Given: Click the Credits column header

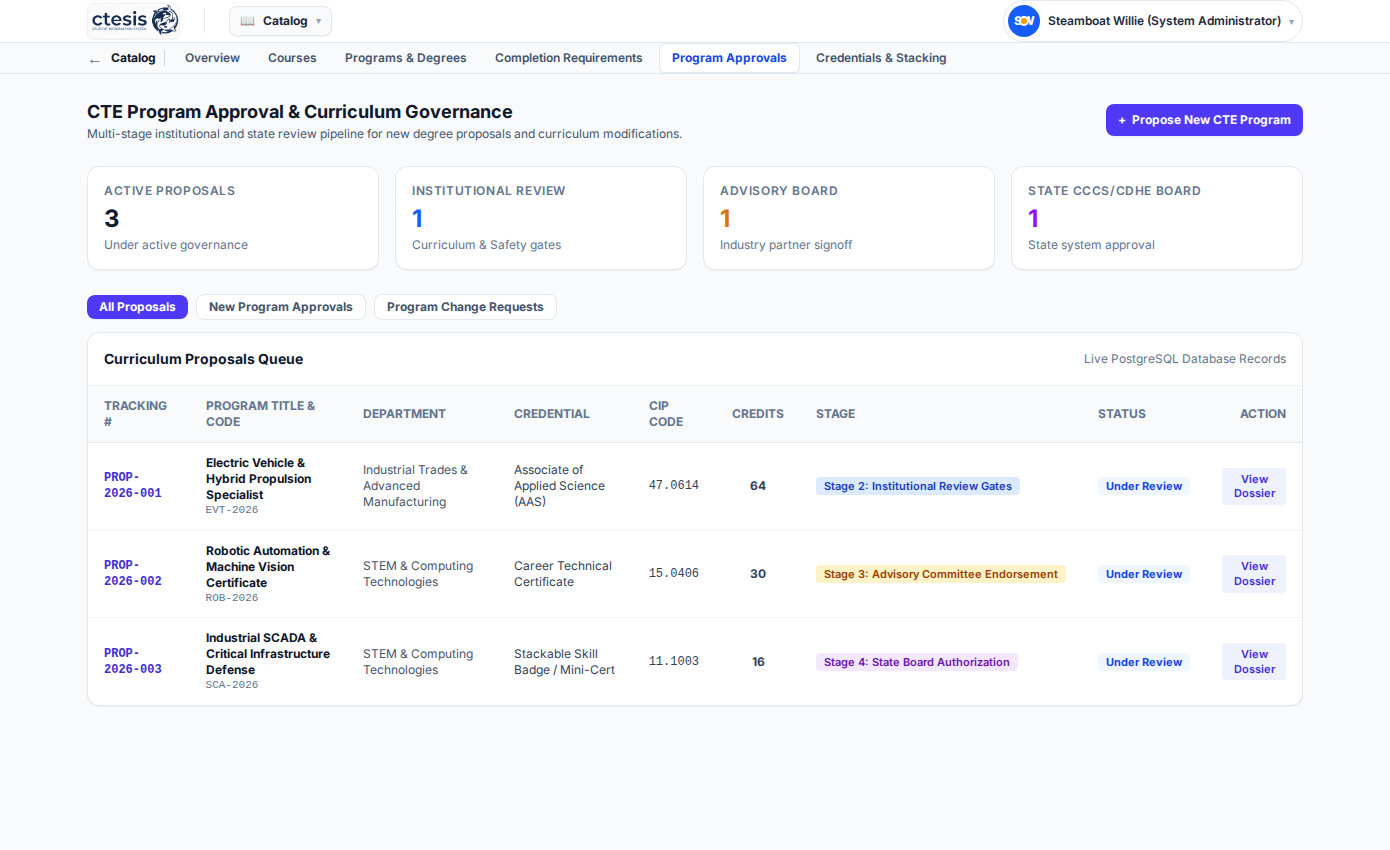Looking at the screenshot, I should [758, 414].
